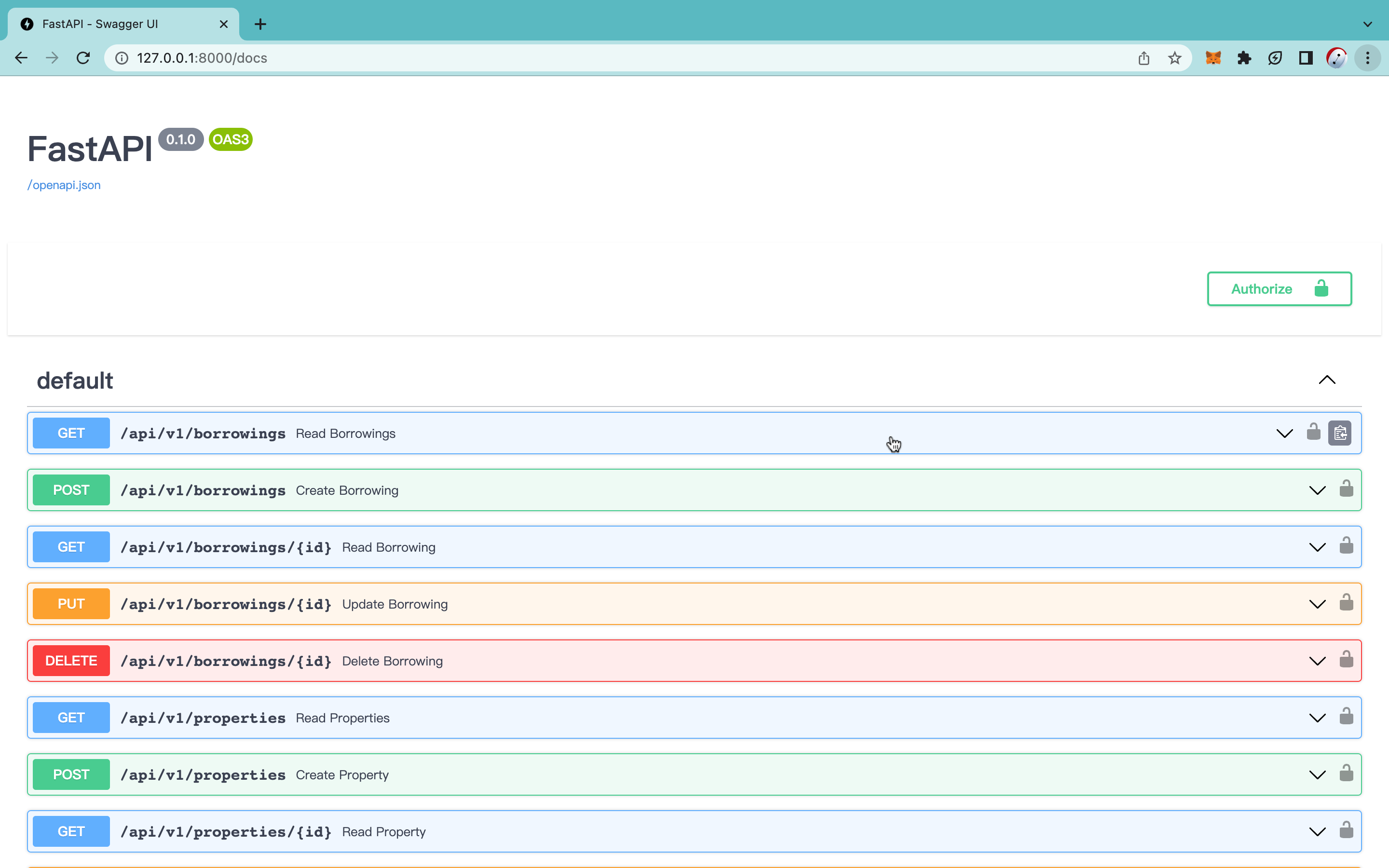Click the address bar showing 127.0.0.1:8000/docs
Image resolution: width=1389 pixels, height=868 pixels.
point(574,58)
